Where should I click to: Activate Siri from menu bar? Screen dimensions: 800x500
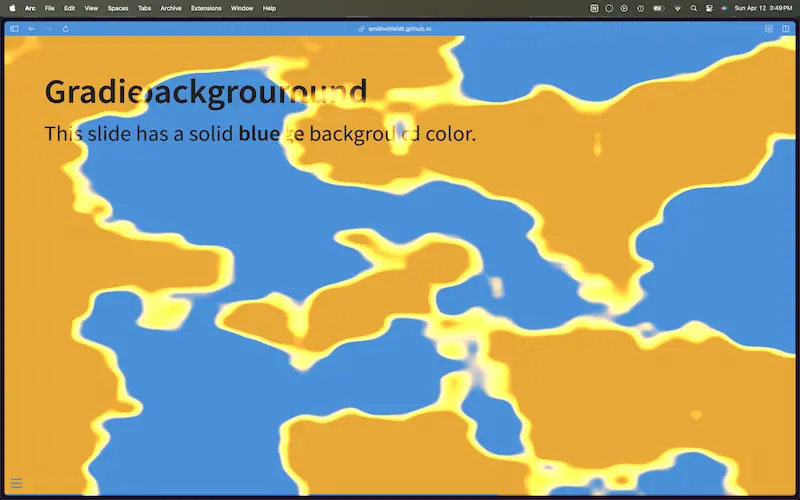[724, 8]
